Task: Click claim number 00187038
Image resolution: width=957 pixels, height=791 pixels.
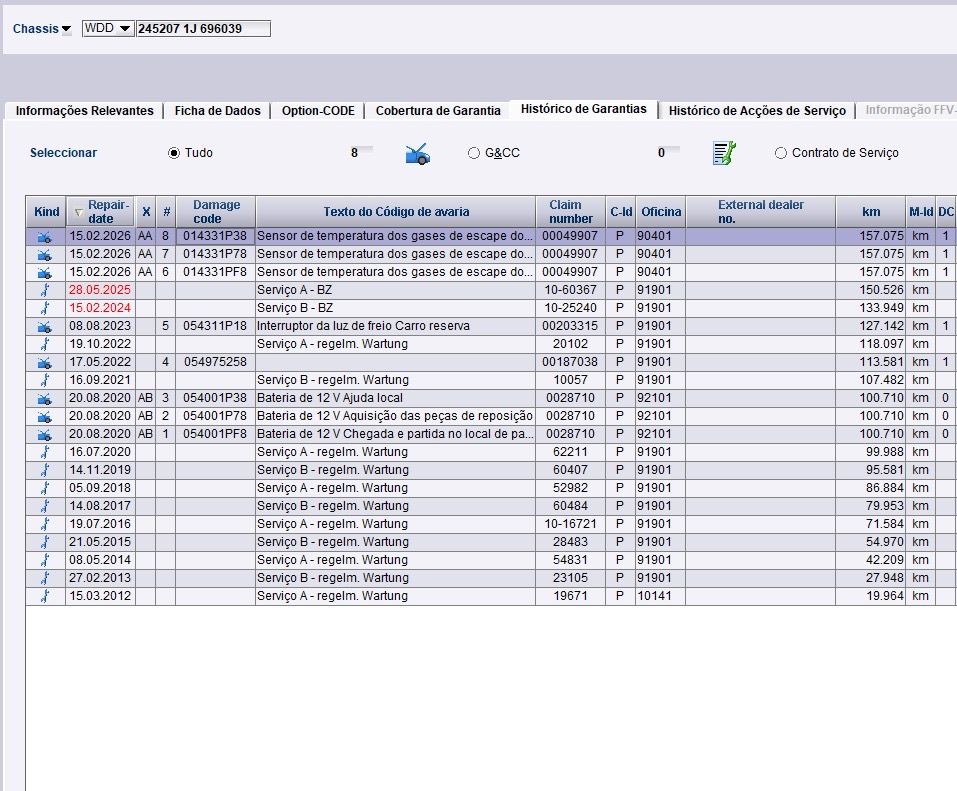Action: click(x=570, y=362)
